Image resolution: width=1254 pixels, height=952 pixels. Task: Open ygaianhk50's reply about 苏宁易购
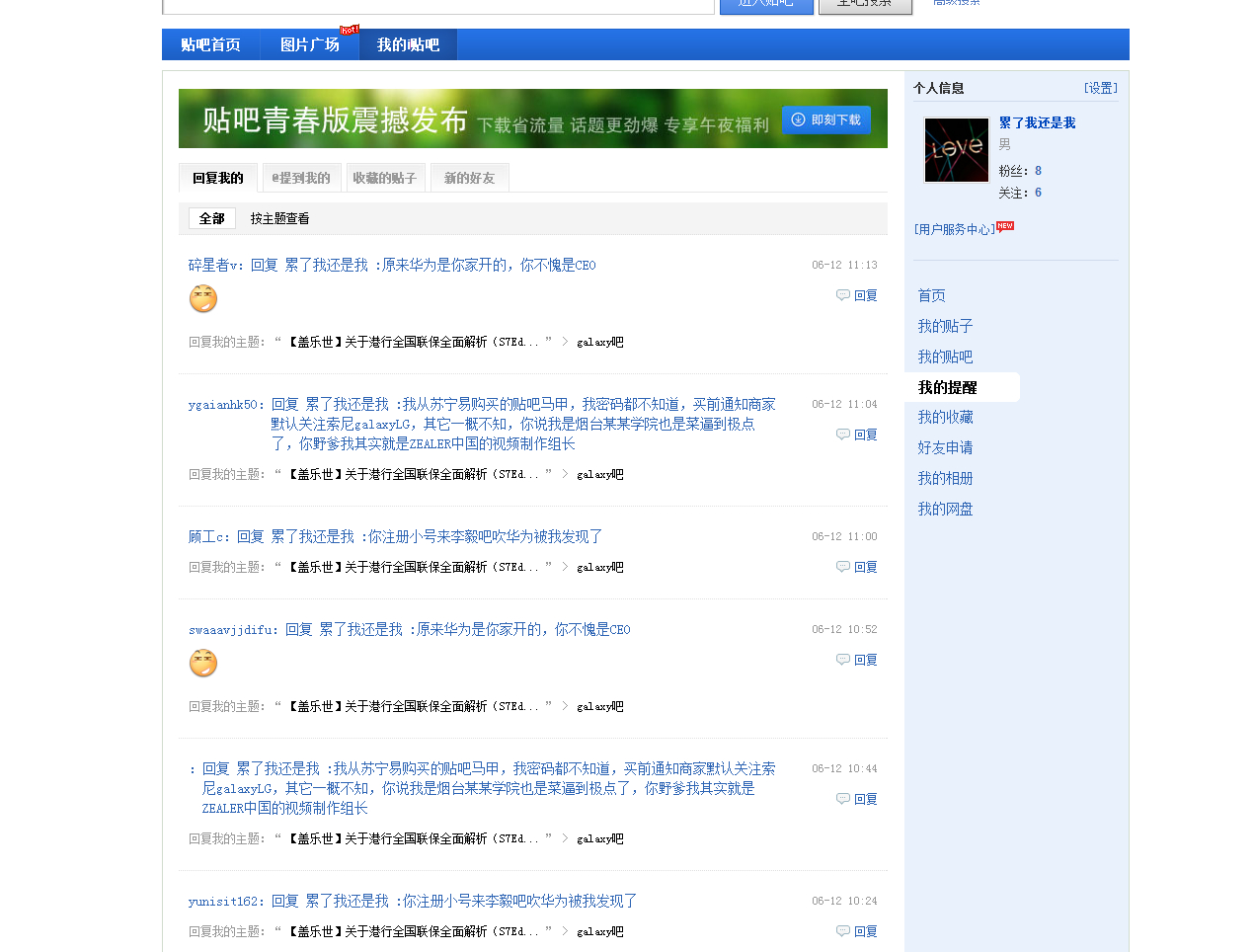tap(523, 424)
